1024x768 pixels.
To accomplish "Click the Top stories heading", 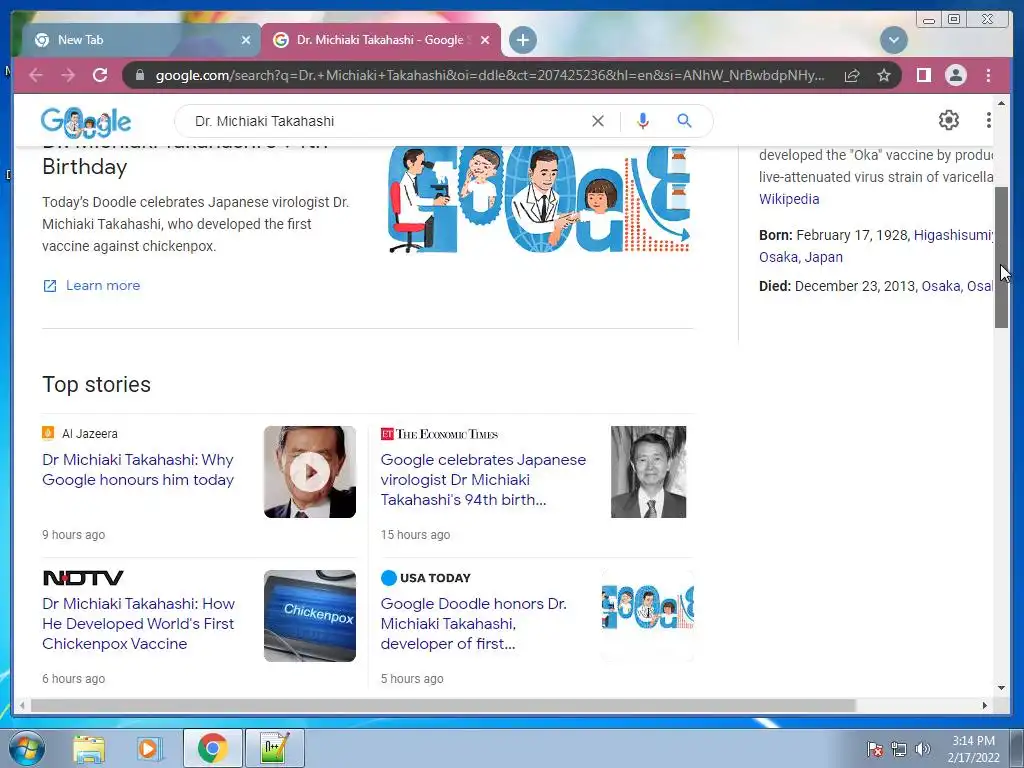I will [97, 385].
